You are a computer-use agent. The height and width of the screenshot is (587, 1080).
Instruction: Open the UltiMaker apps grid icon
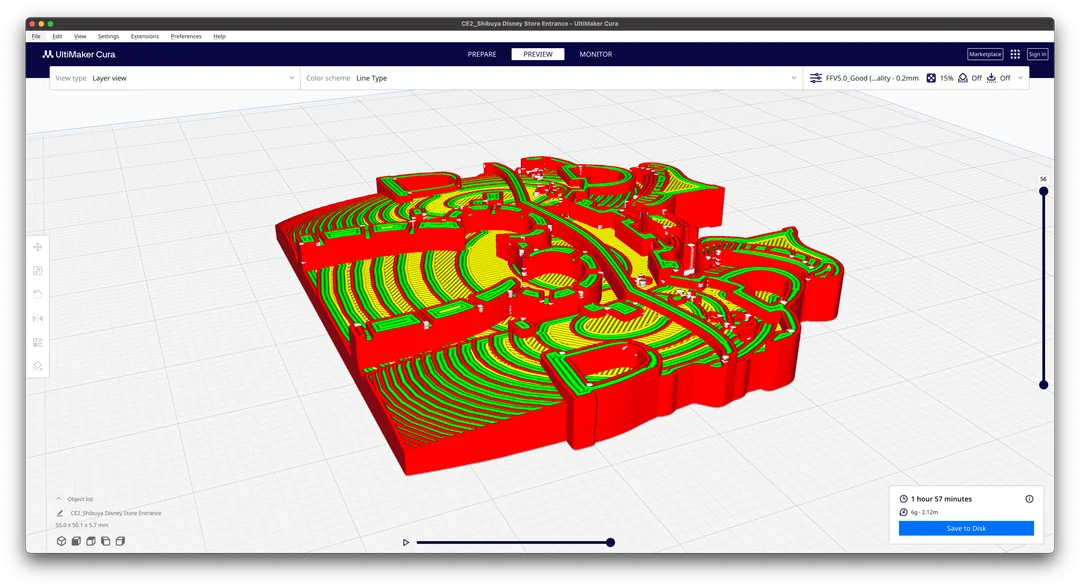pyautogui.click(x=1015, y=54)
